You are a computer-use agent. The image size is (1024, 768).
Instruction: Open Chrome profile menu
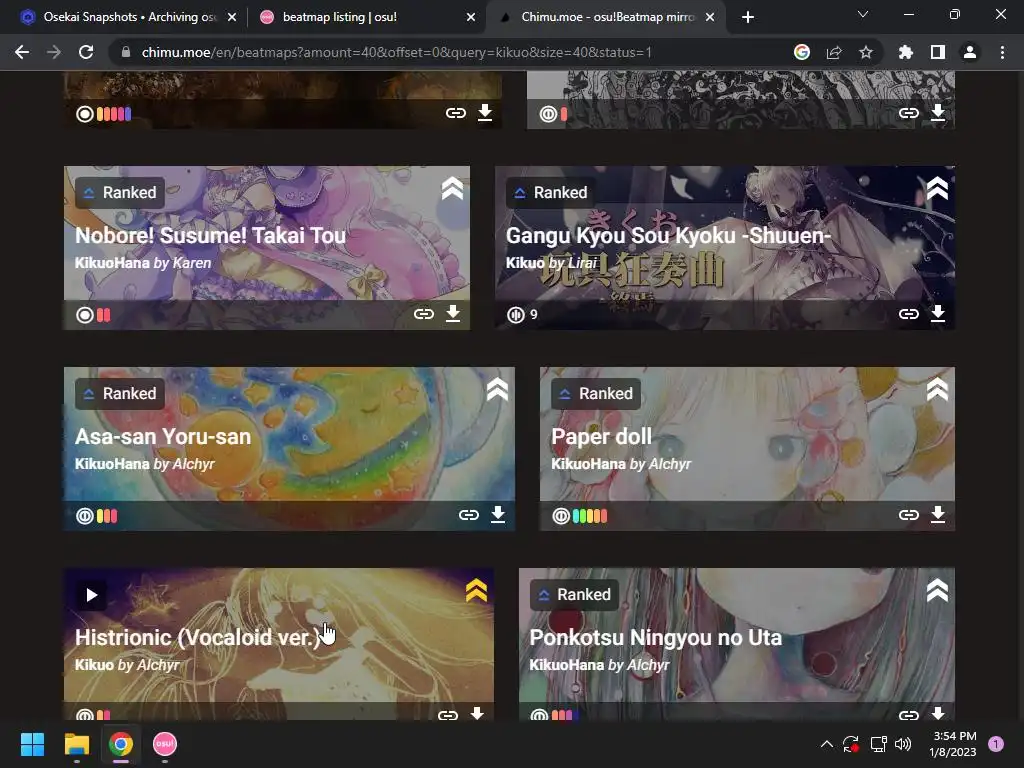coord(970,52)
